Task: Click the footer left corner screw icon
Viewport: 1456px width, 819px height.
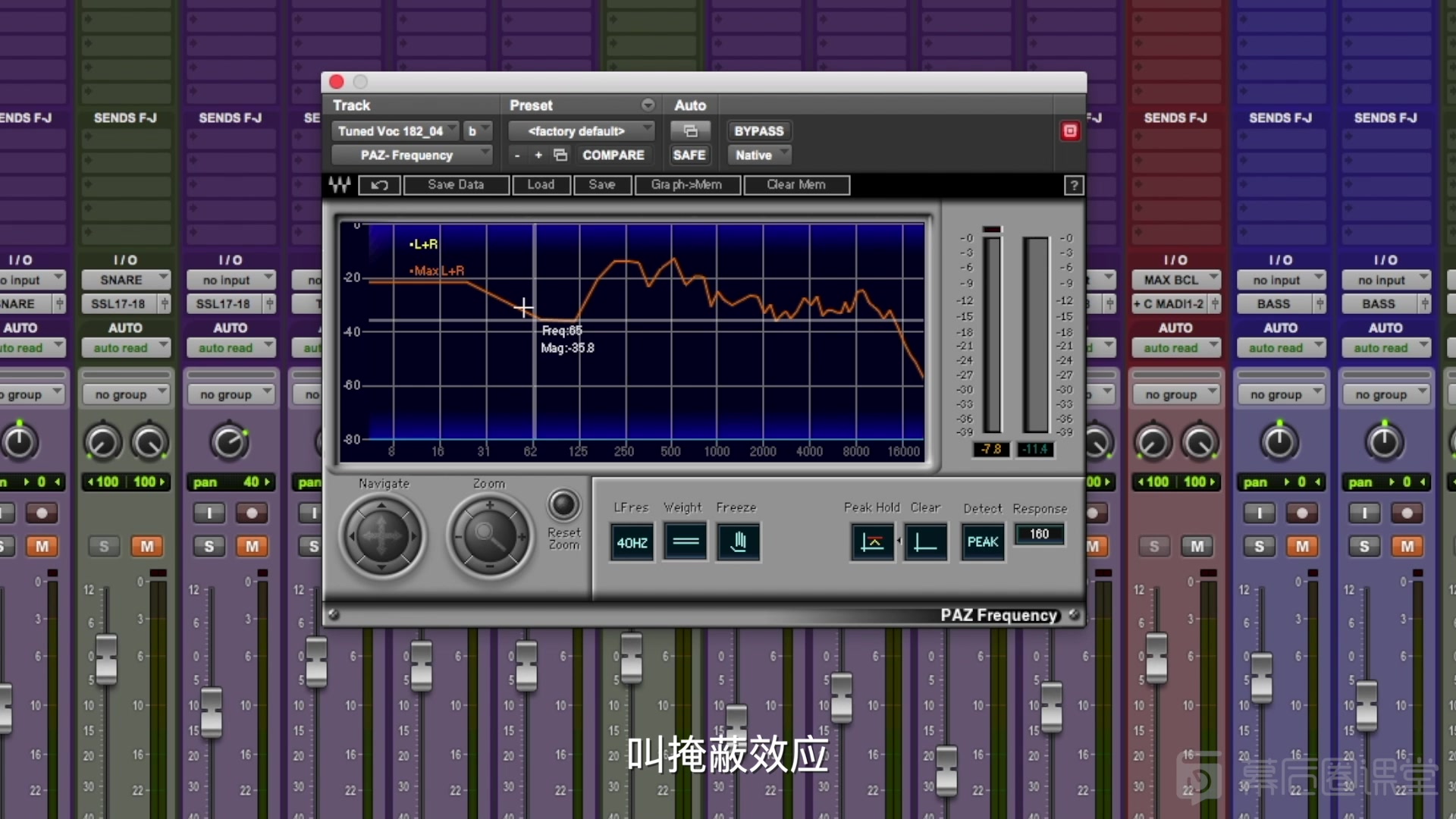Action: [334, 615]
